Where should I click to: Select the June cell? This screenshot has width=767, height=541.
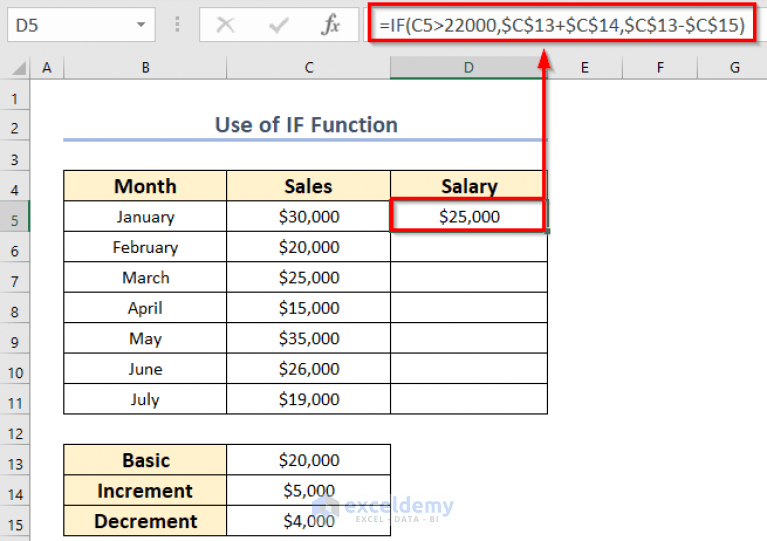pyautogui.click(x=145, y=369)
